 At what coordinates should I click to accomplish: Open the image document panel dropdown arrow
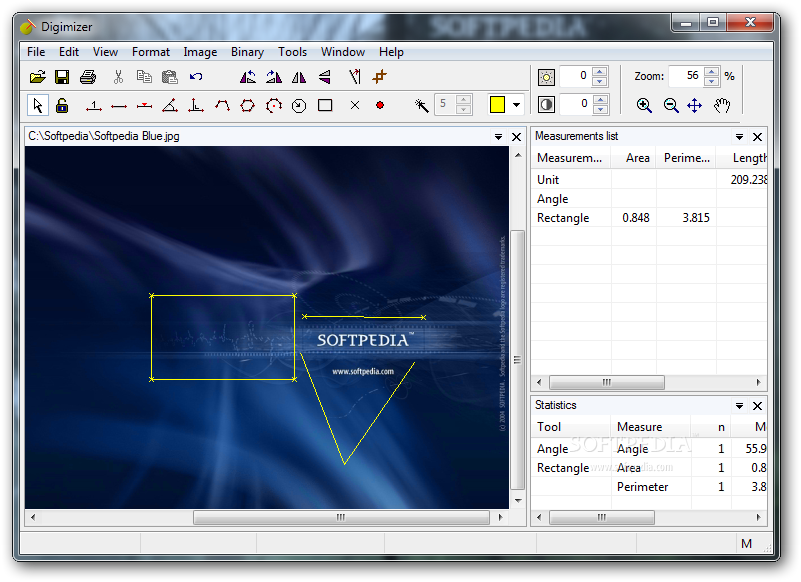(x=498, y=137)
